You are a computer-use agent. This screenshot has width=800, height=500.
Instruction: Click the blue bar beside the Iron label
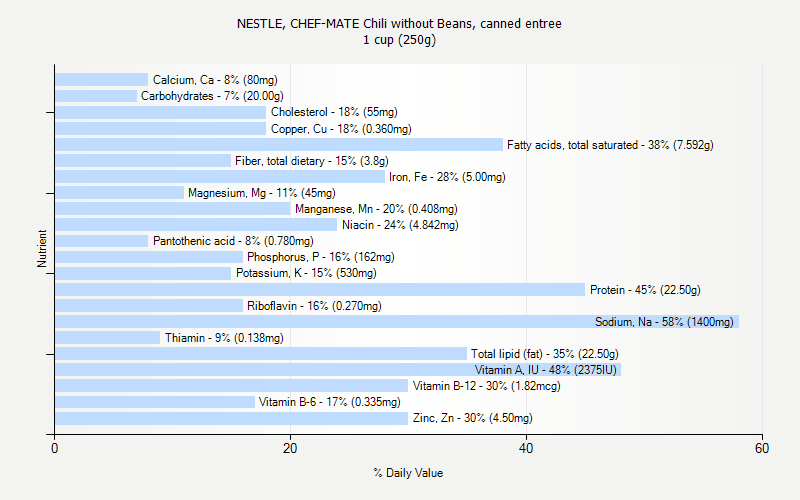click(220, 177)
